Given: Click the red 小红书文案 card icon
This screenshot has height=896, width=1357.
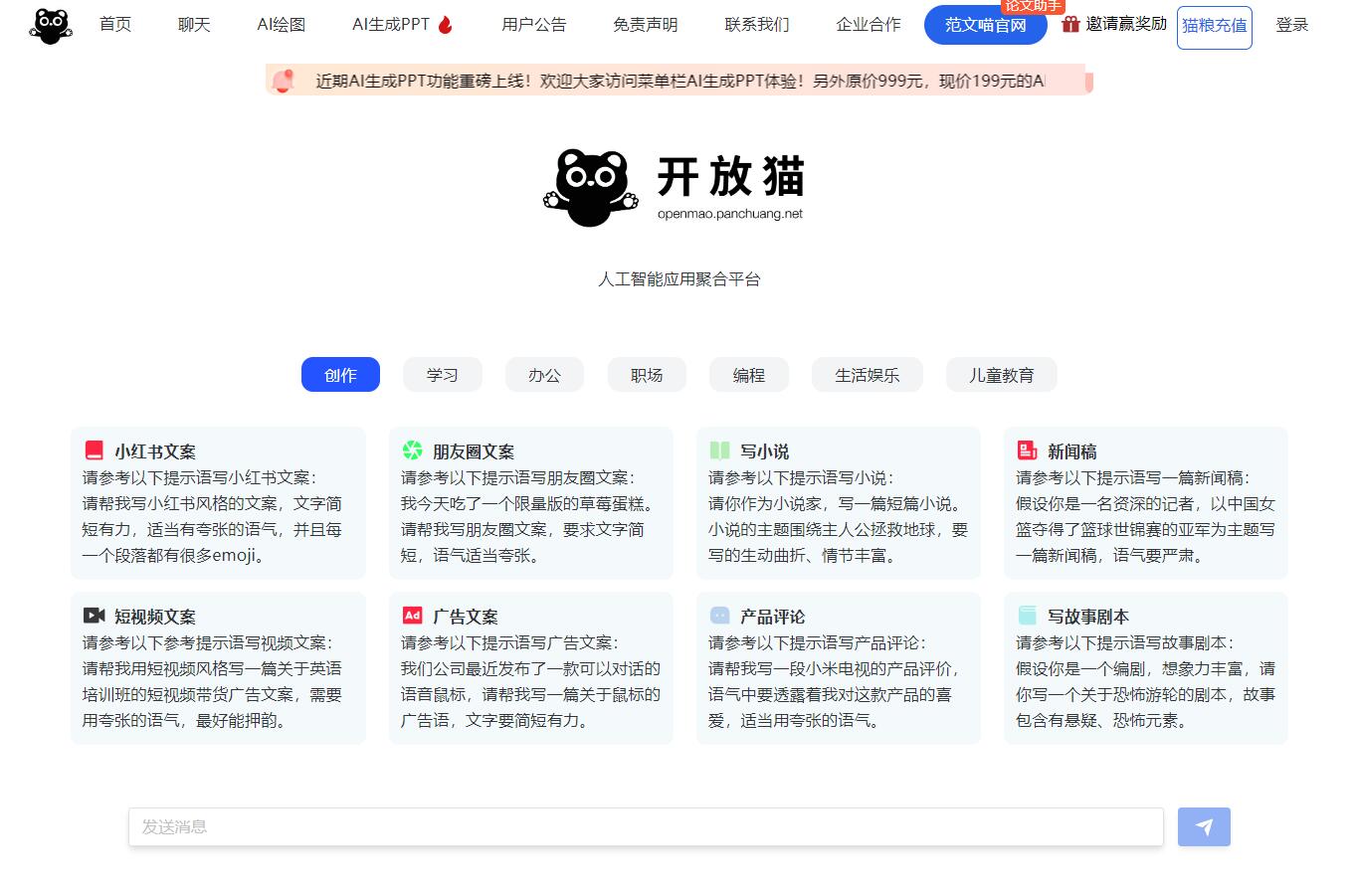Looking at the screenshot, I should (x=95, y=450).
